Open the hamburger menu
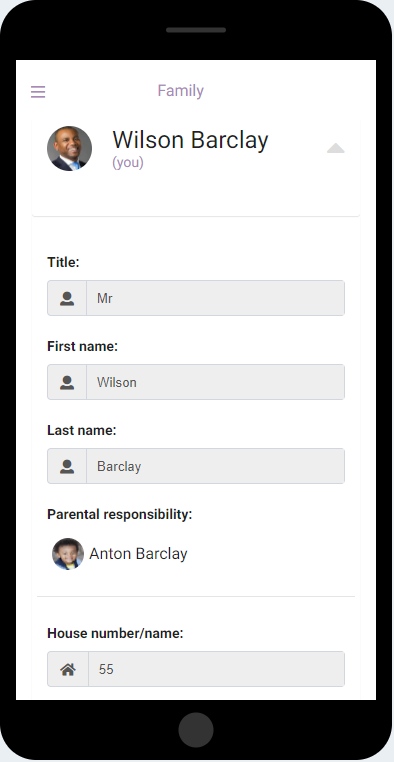 [x=38, y=92]
